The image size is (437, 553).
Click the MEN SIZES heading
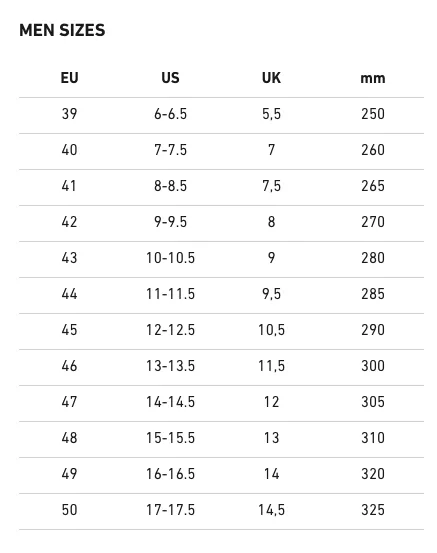(62, 30)
